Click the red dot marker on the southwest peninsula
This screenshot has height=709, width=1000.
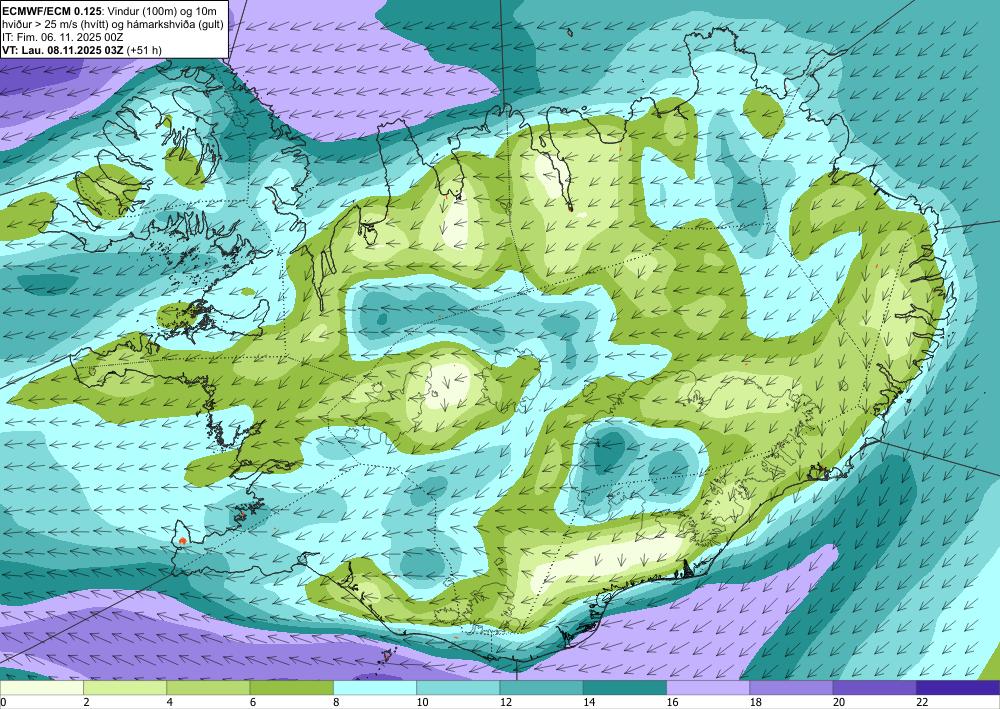(x=182, y=541)
